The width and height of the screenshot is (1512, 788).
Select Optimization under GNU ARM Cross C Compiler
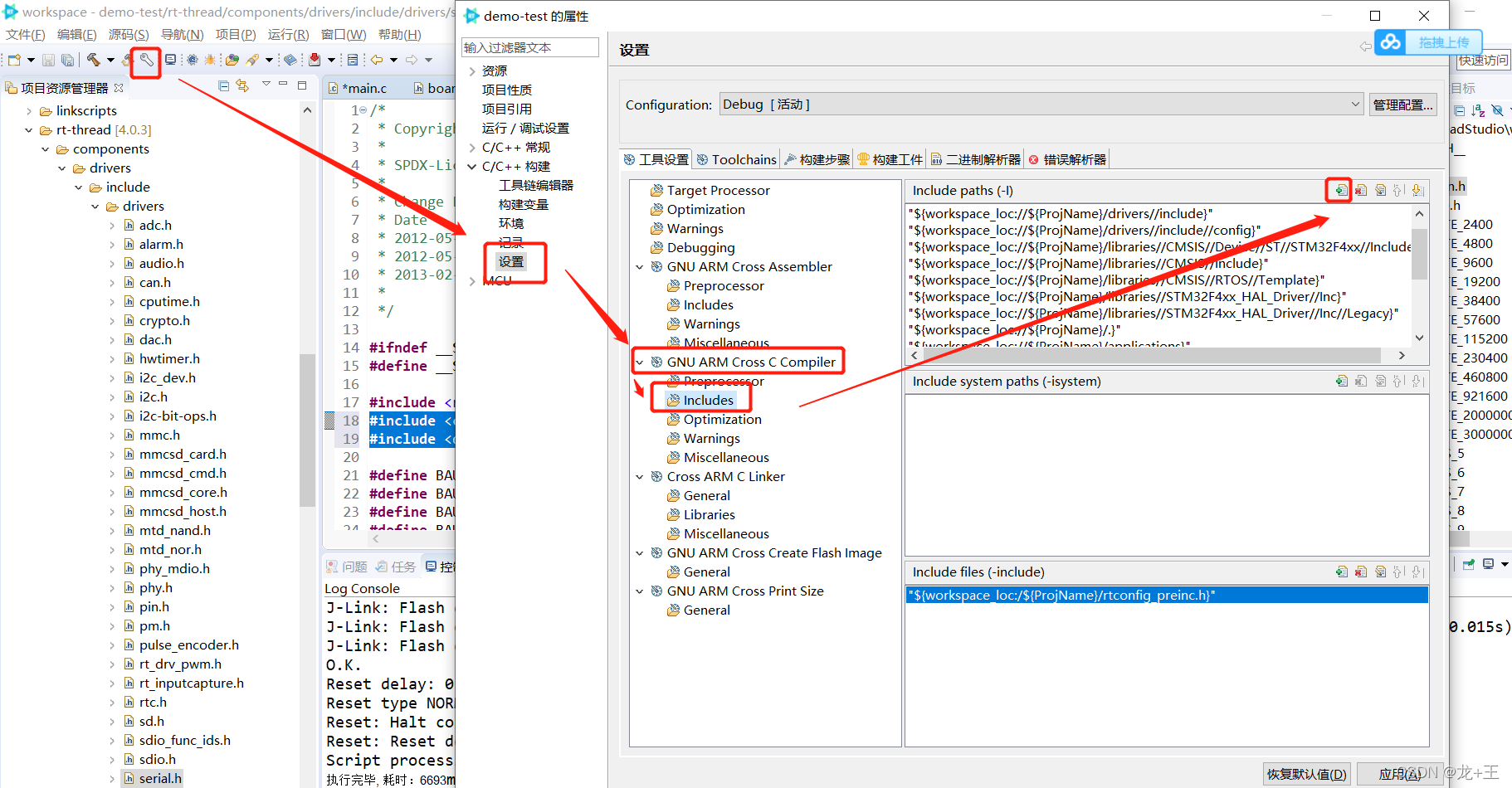coord(722,420)
